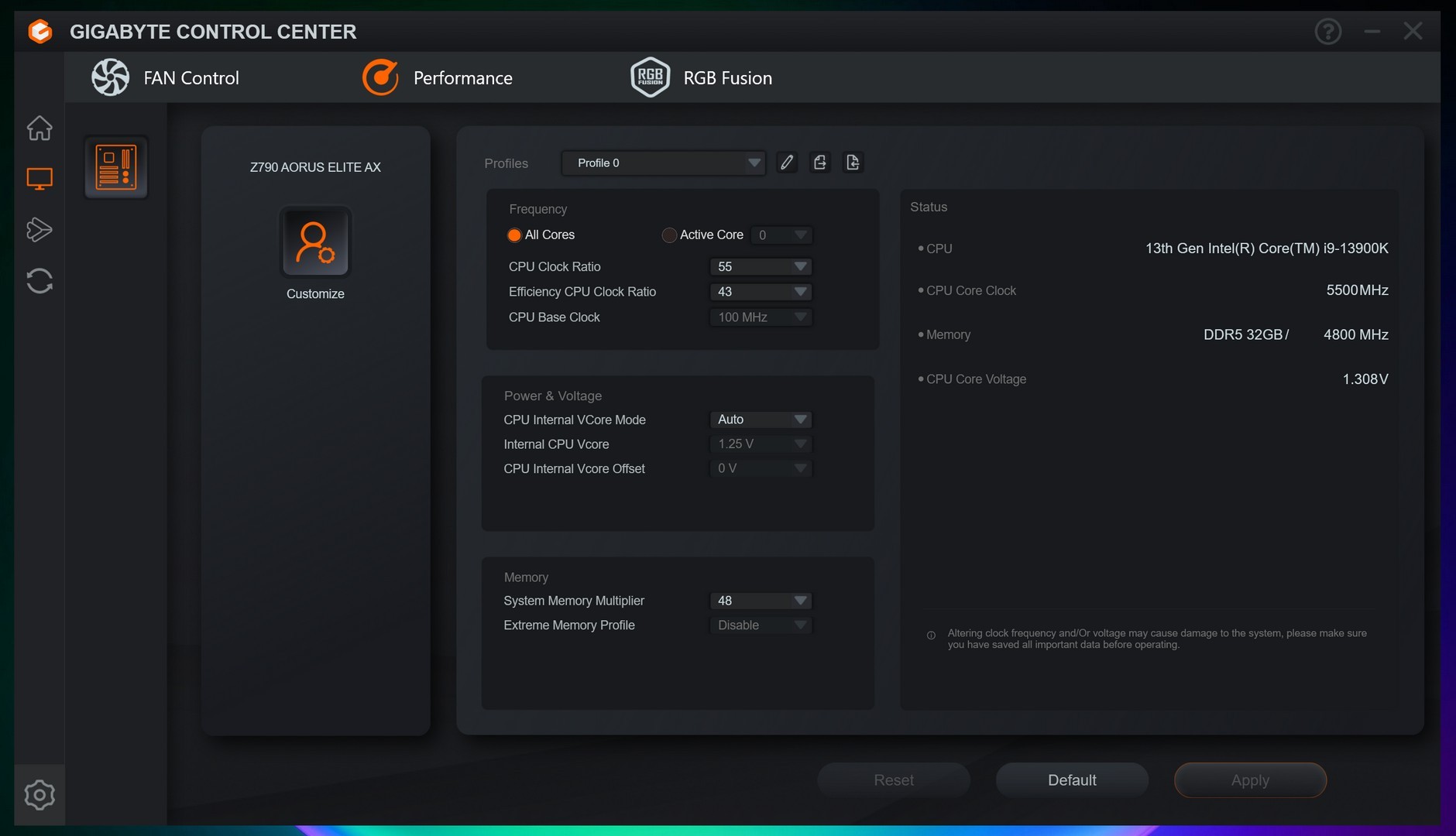Click the profile file icon beside the pencil
The width and height of the screenshot is (1456, 836).
(x=819, y=163)
